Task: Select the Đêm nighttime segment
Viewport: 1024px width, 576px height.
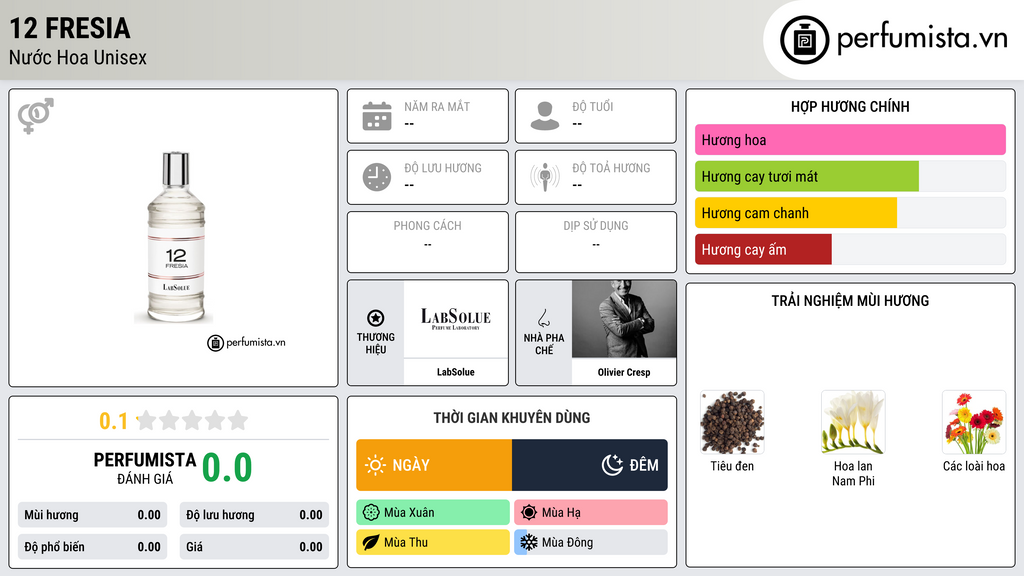Action: pos(590,465)
